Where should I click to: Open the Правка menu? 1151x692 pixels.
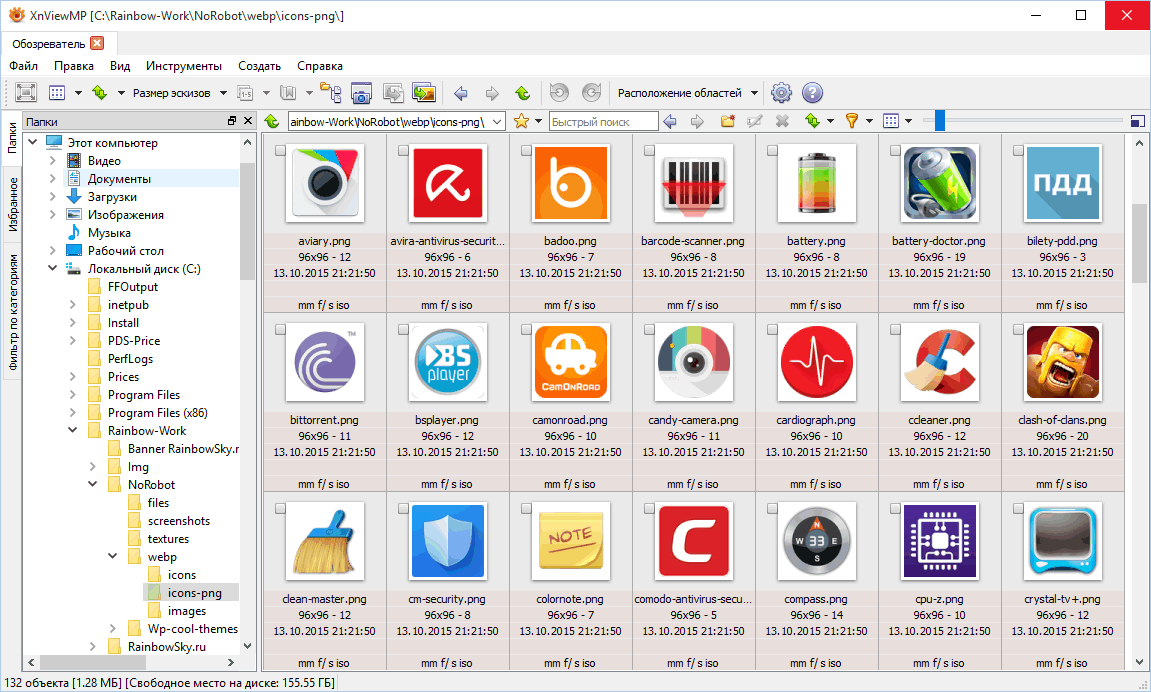tap(73, 66)
